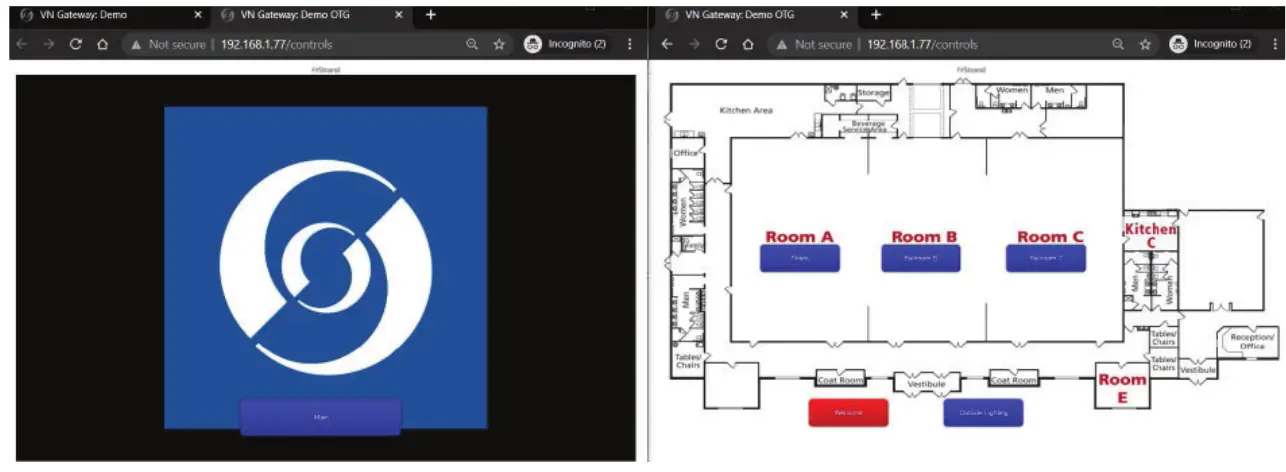Click the blue button under Room A
Screen dimensions: 1286x472
pyautogui.click(x=800, y=258)
